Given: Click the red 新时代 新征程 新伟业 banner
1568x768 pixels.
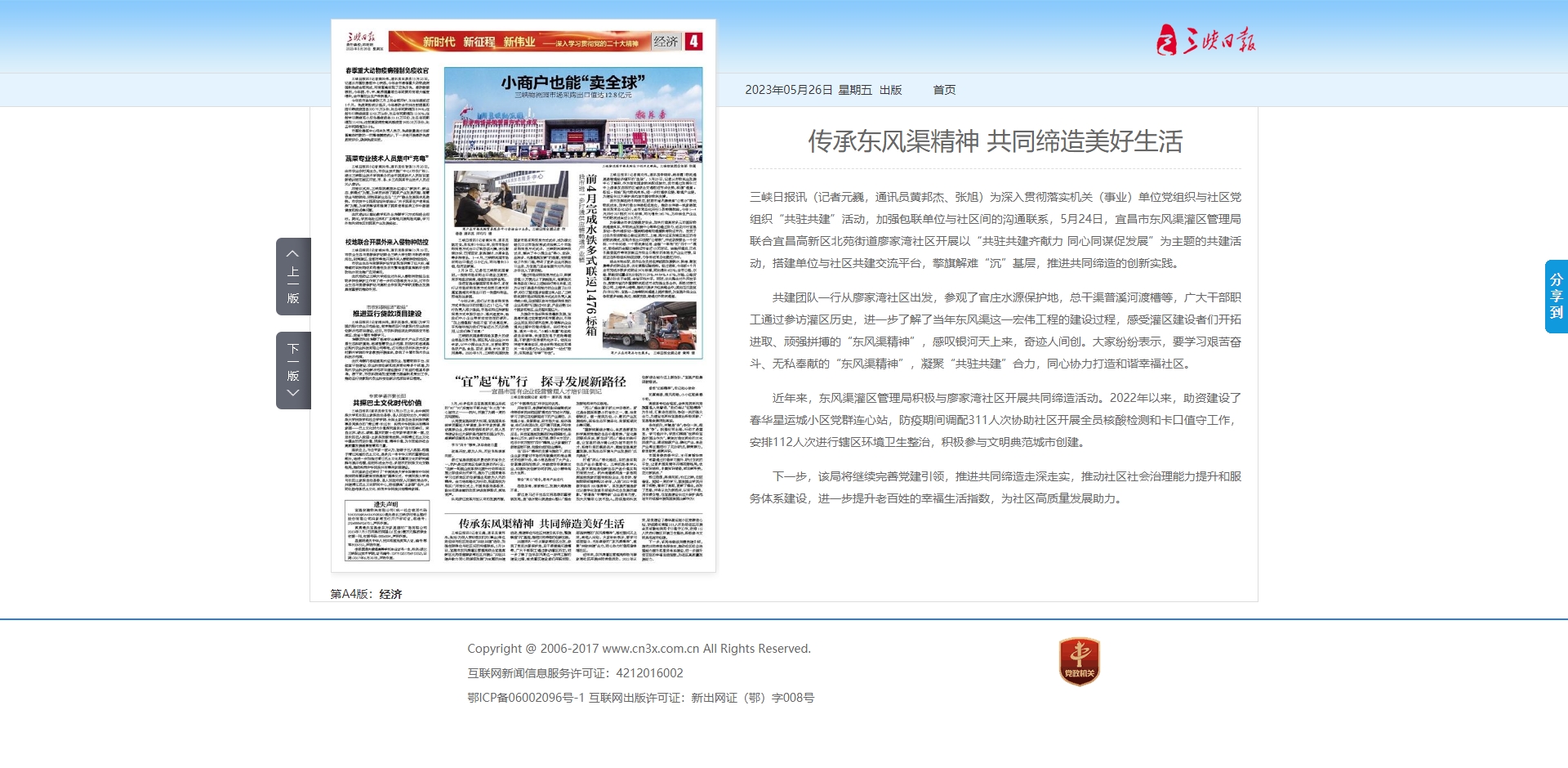Looking at the screenshot, I should [x=519, y=42].
